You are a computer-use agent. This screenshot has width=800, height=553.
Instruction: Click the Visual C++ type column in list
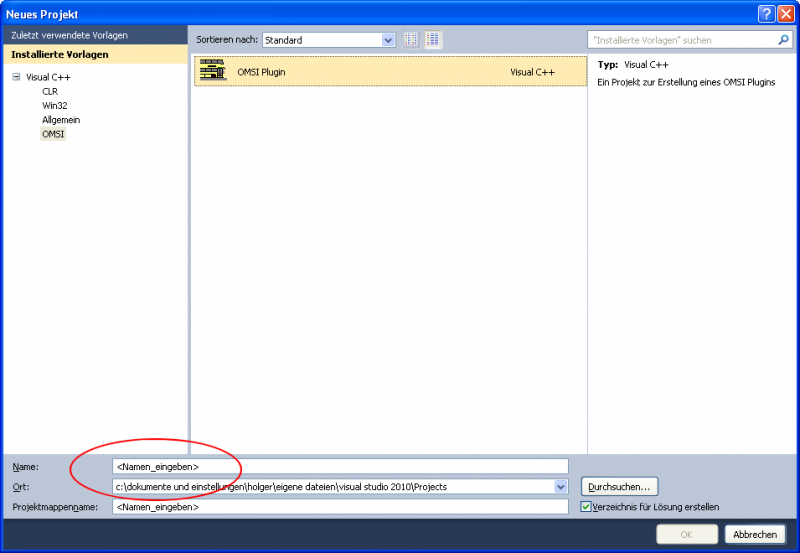click(532, 72)
